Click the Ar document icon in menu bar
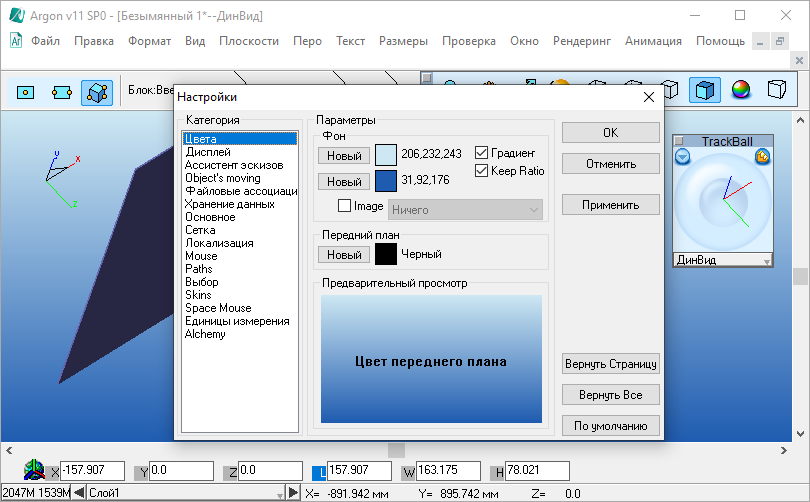 click(16, 40)
